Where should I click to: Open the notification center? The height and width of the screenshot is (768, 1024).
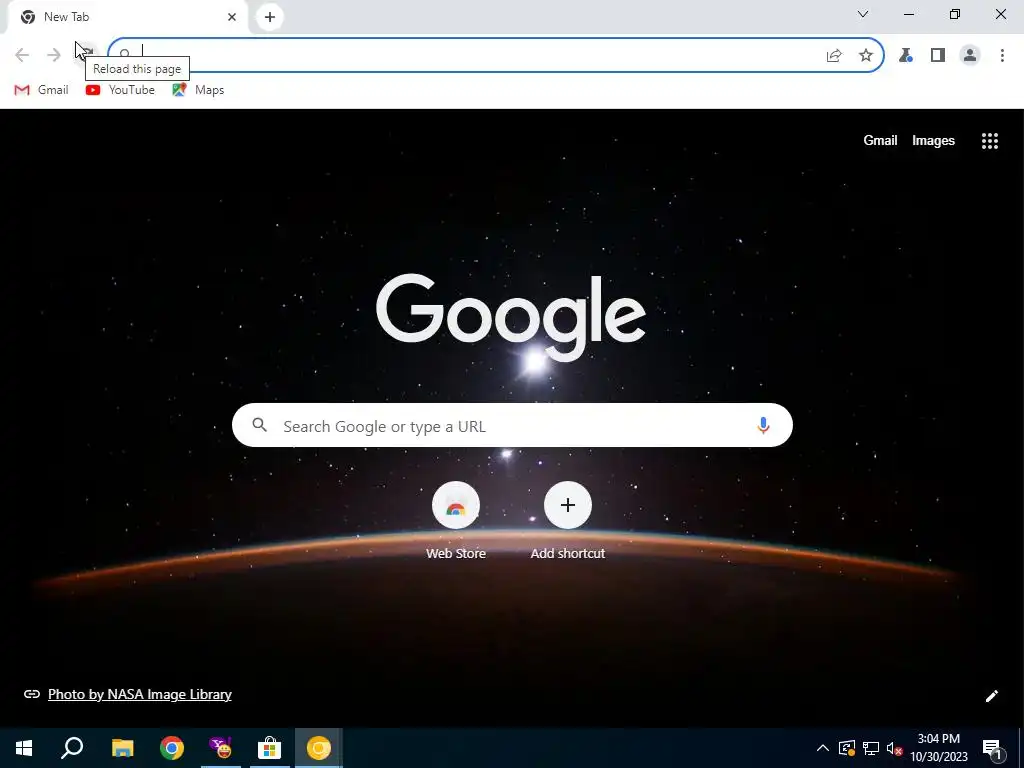pyautogui.click(x=992, y=748)
